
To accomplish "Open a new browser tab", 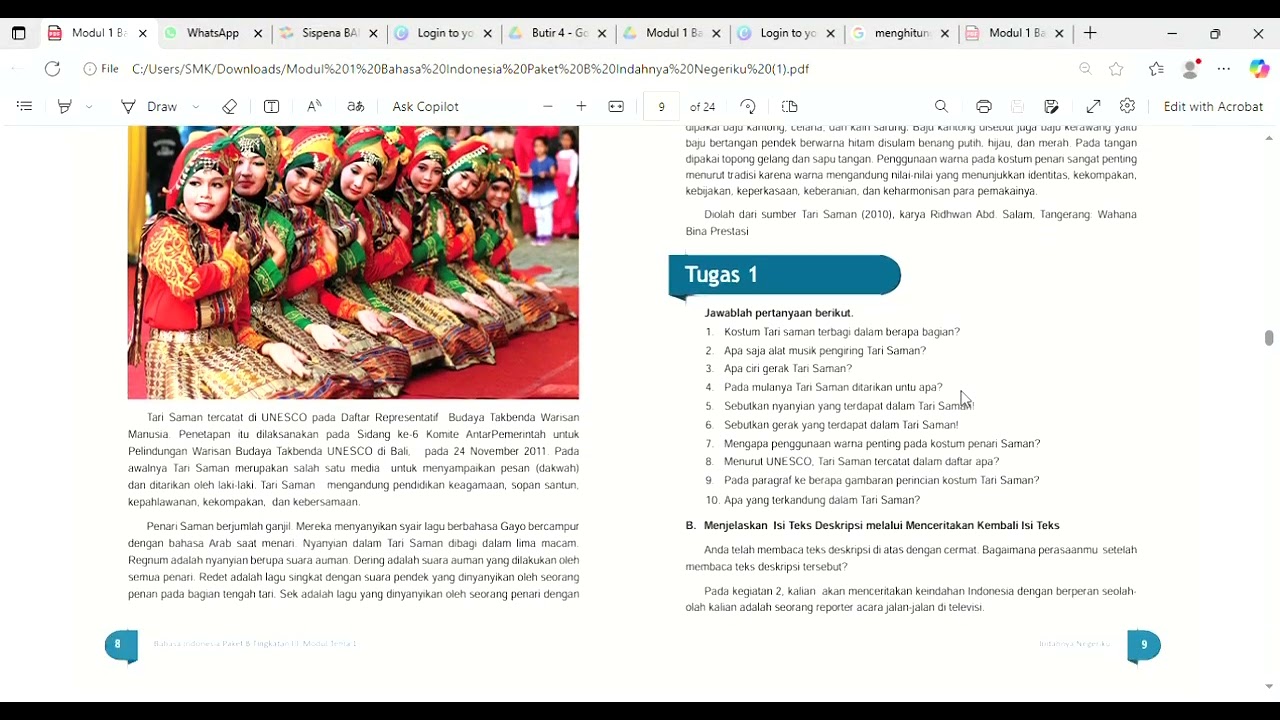I will coord(1090,33).
